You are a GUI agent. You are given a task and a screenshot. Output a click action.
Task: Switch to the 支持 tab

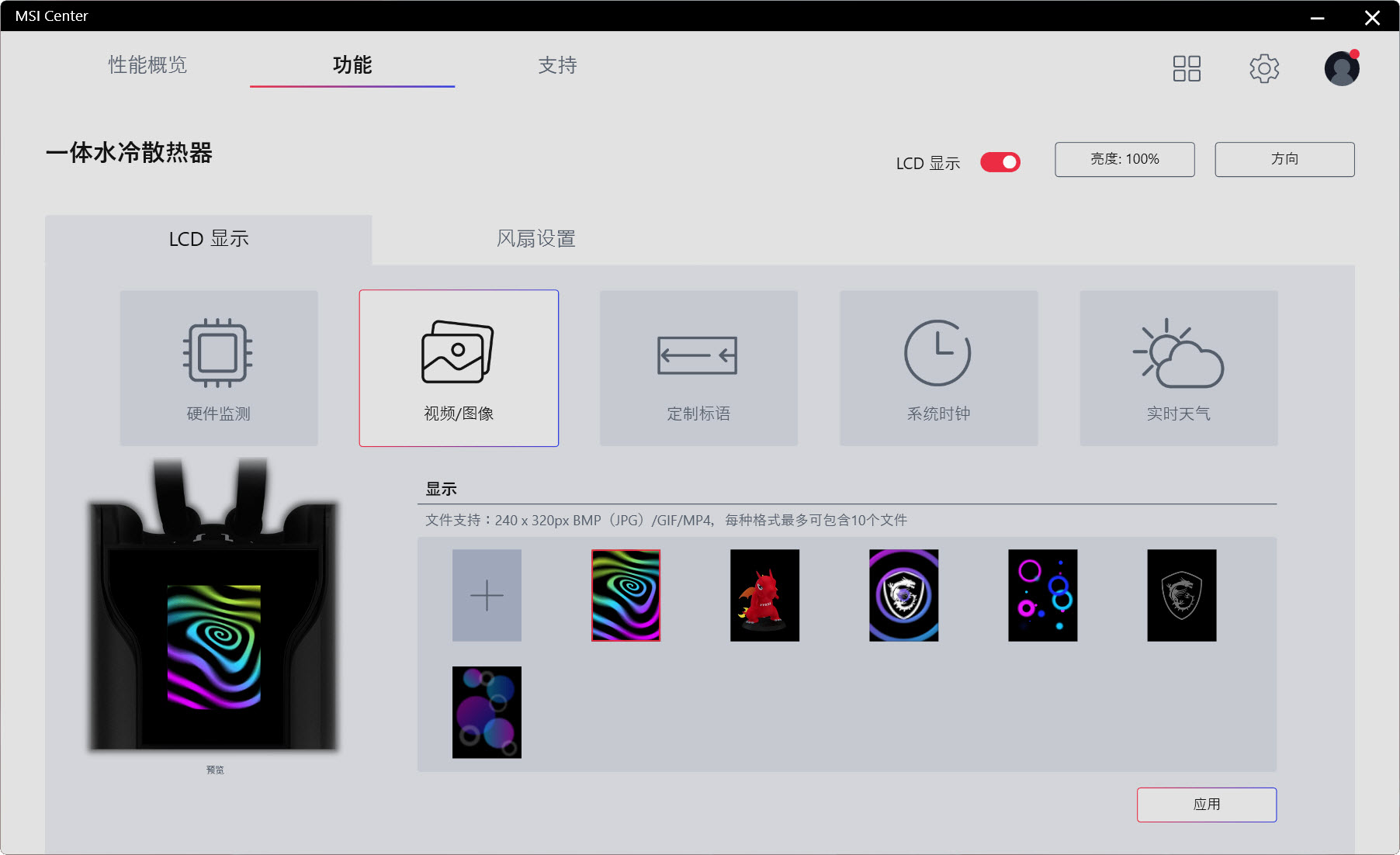coord(557,66)
